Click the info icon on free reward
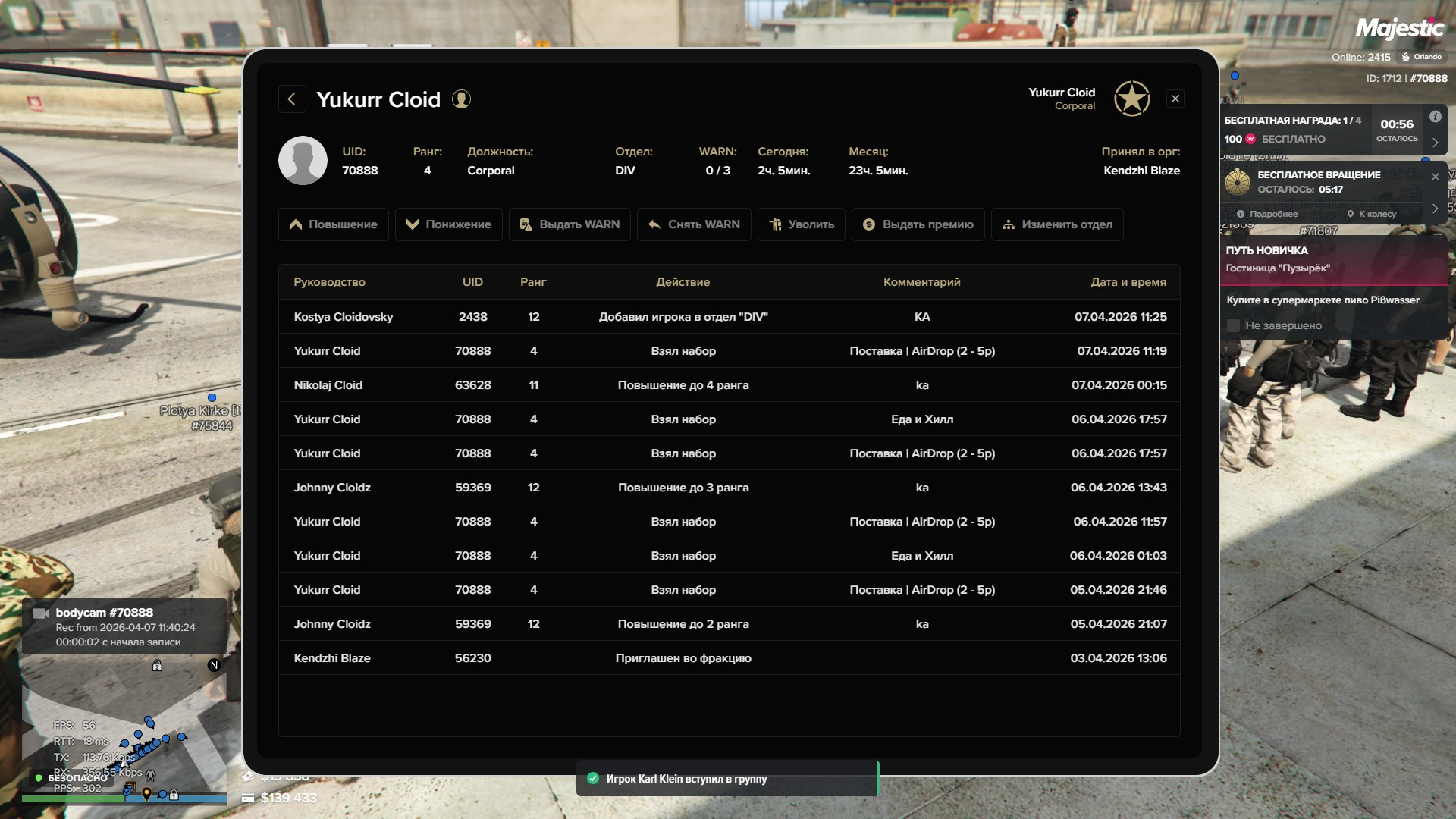Viewport: 1456px width, 819px height. pos(1435,117)
